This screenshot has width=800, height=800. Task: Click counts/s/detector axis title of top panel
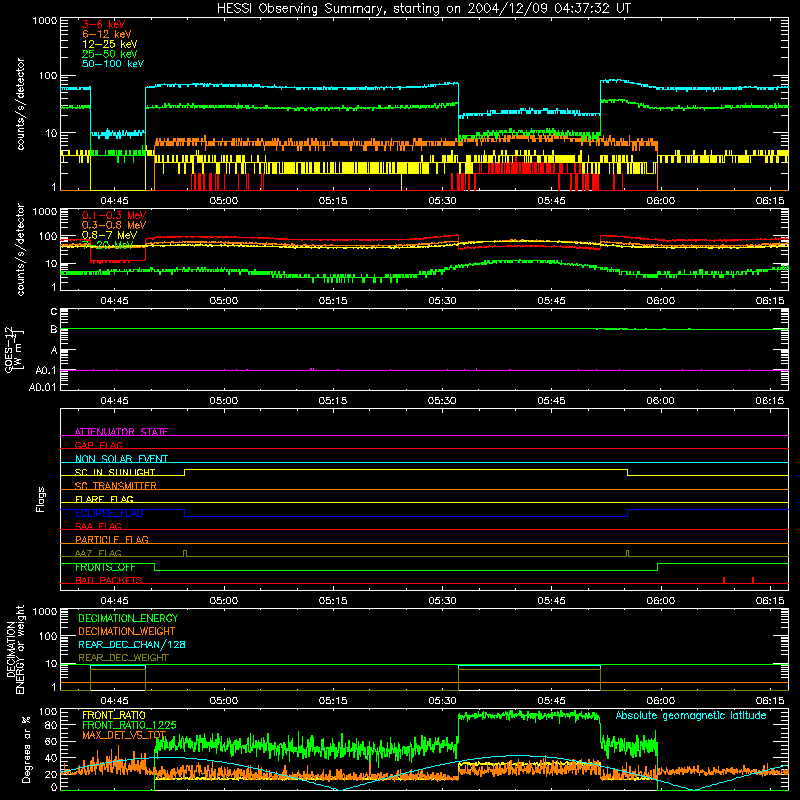point(20,104)
